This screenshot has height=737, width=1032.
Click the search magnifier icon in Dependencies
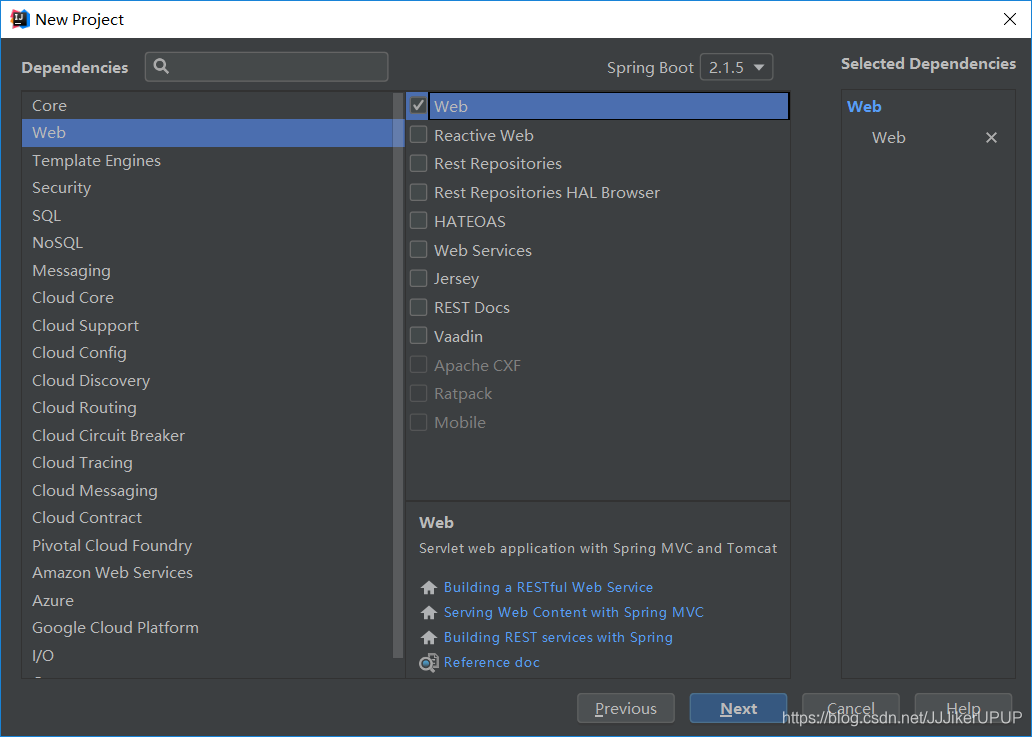click(161, 66)
